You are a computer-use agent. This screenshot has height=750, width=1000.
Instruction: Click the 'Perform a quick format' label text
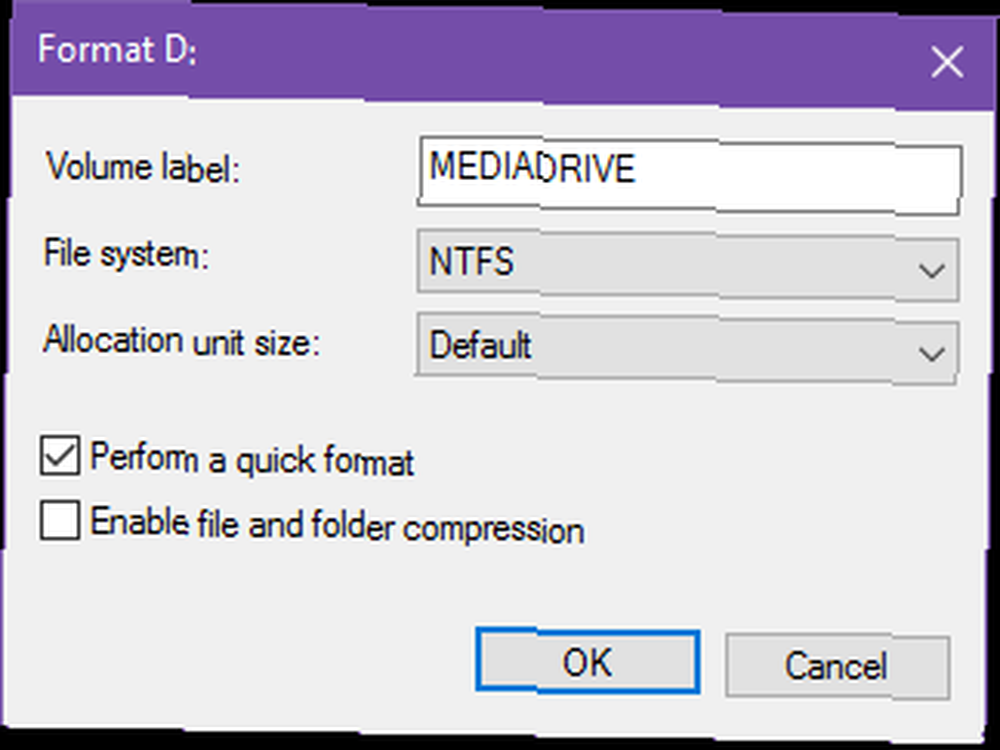pyautogui.click(x=253, y=458)
